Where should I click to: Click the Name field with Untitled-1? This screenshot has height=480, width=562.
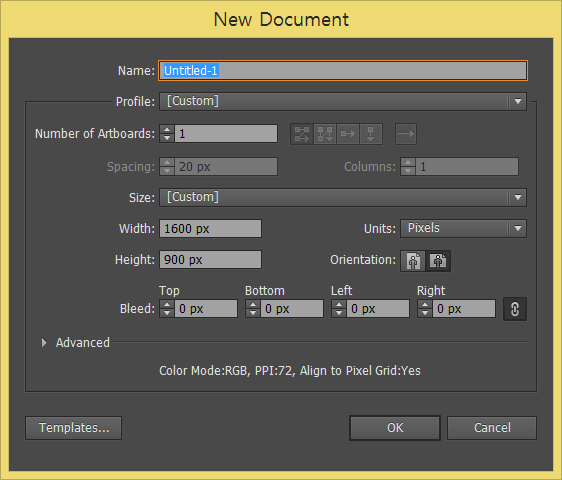tap(343, 71)
